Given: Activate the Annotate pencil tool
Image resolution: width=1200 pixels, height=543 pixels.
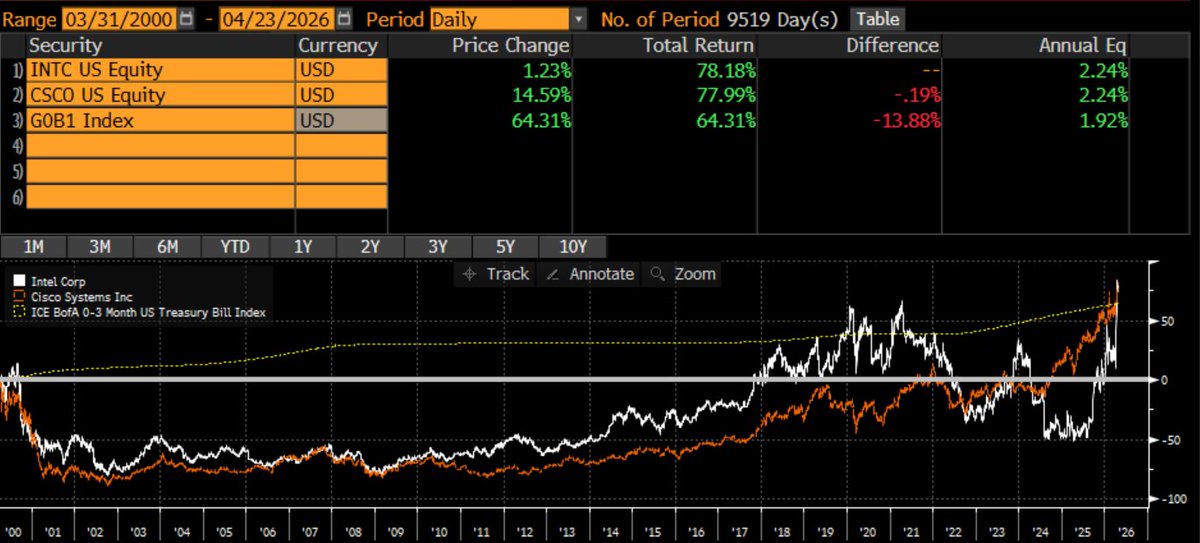Looking at the screenshot, I should coord(591,273).
